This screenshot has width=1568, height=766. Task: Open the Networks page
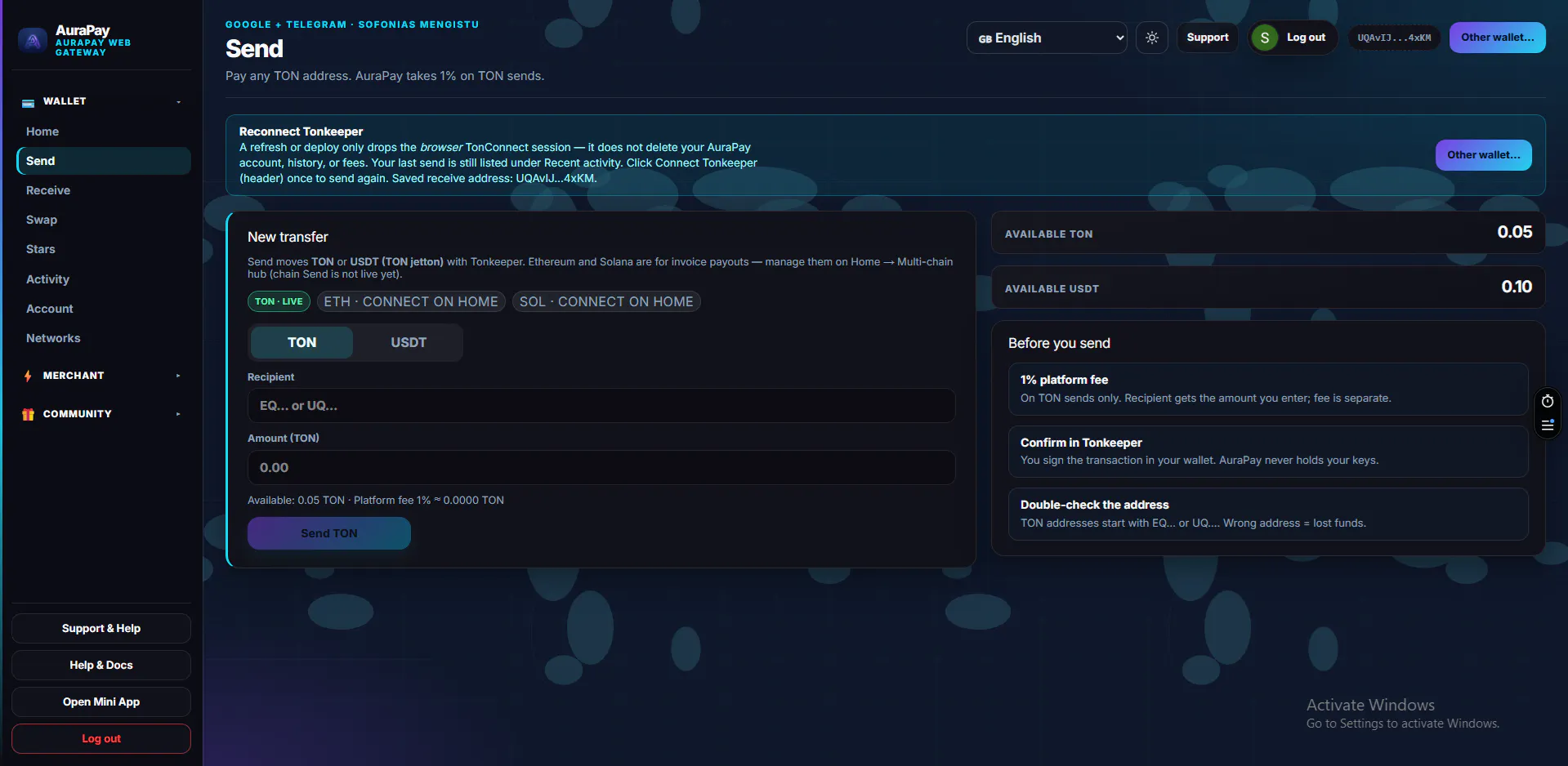click(x=104, y=338)
